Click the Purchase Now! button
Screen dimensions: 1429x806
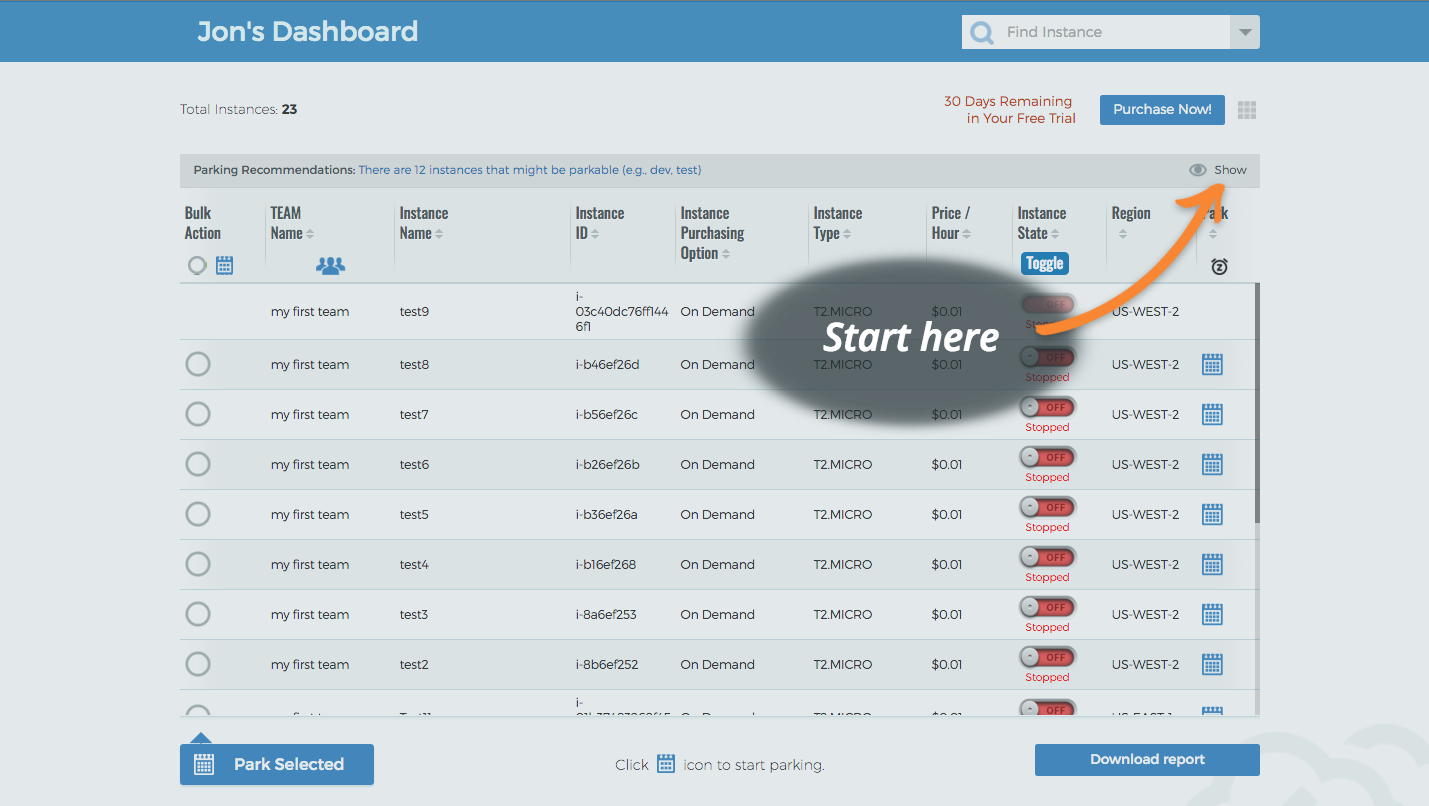[1162, 110]
